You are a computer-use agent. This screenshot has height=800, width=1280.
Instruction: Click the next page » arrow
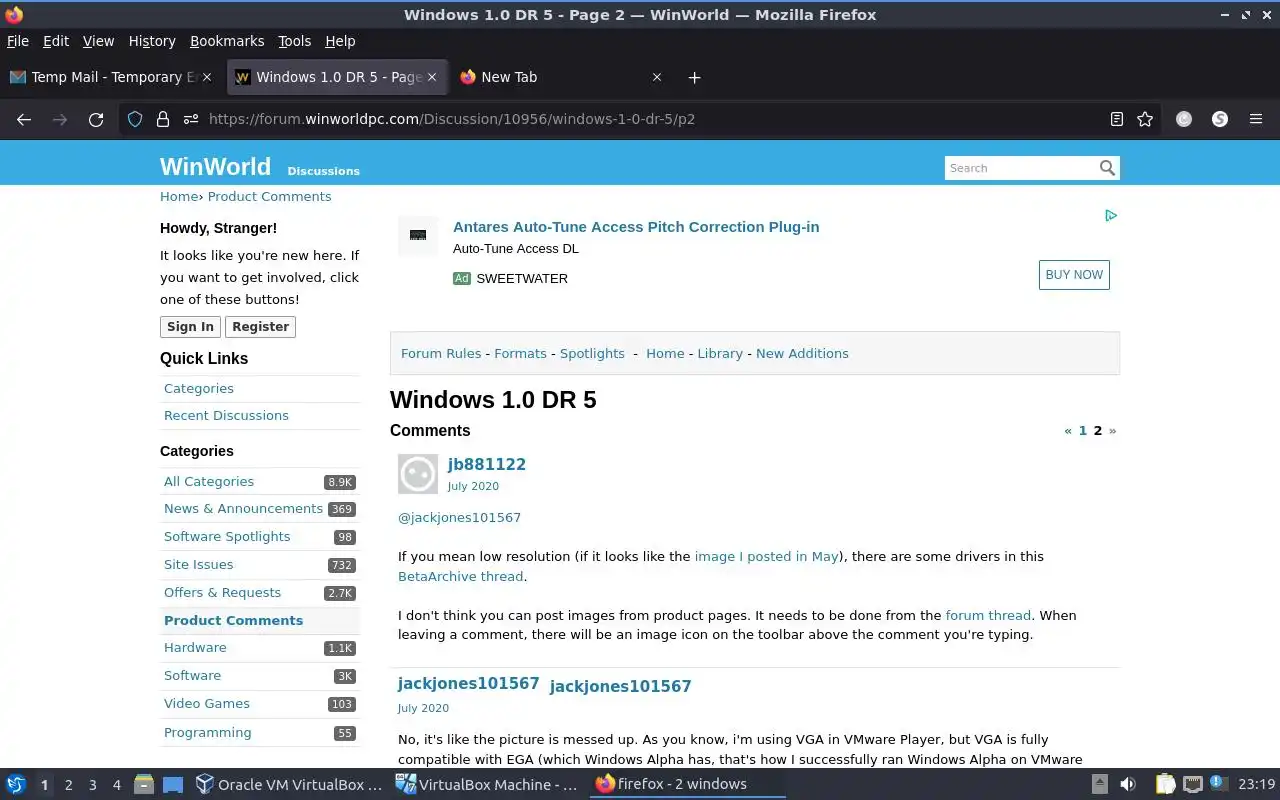click(1112, 430)
